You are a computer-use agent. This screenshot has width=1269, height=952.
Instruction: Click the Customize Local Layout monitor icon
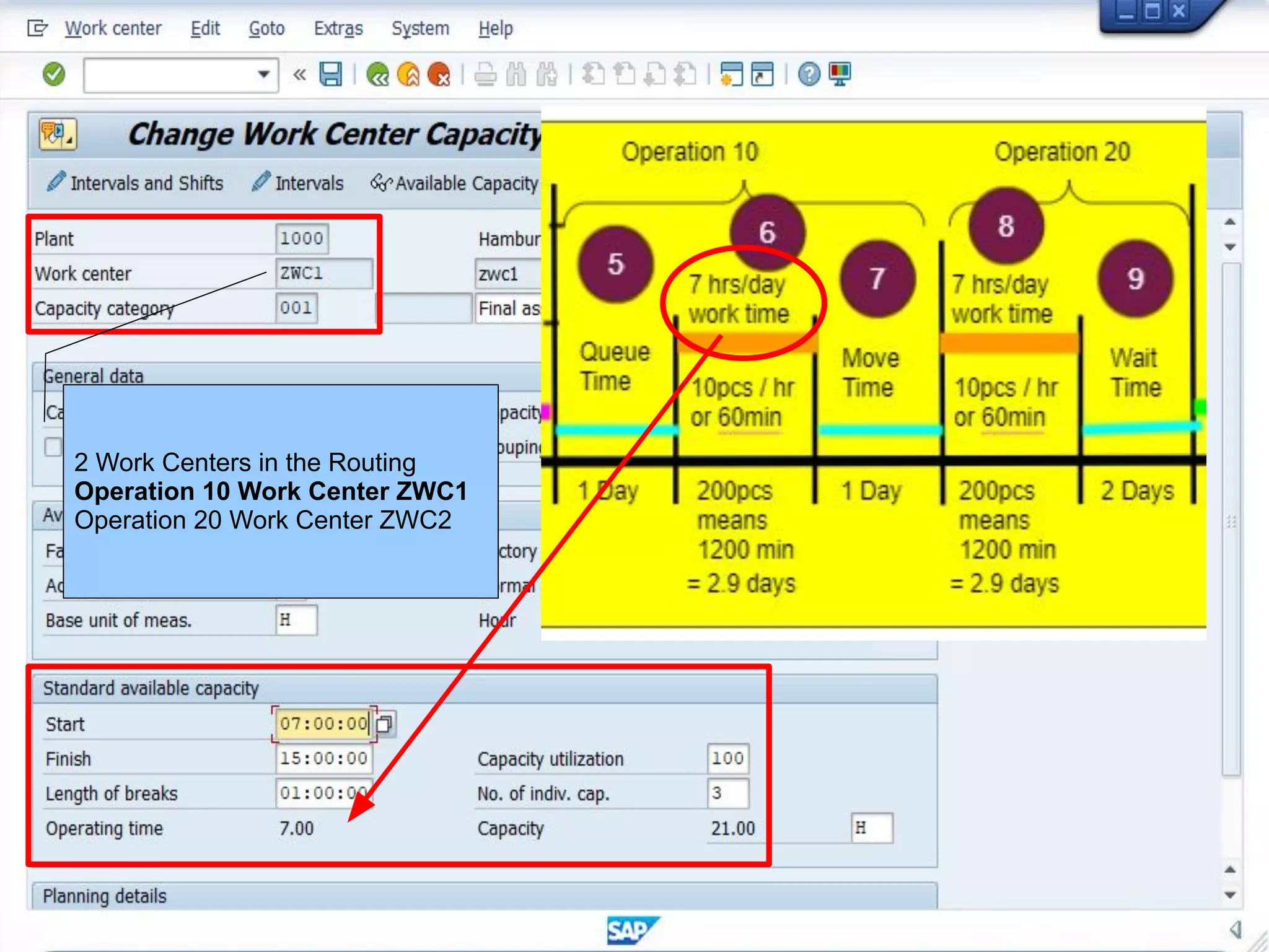840,75
